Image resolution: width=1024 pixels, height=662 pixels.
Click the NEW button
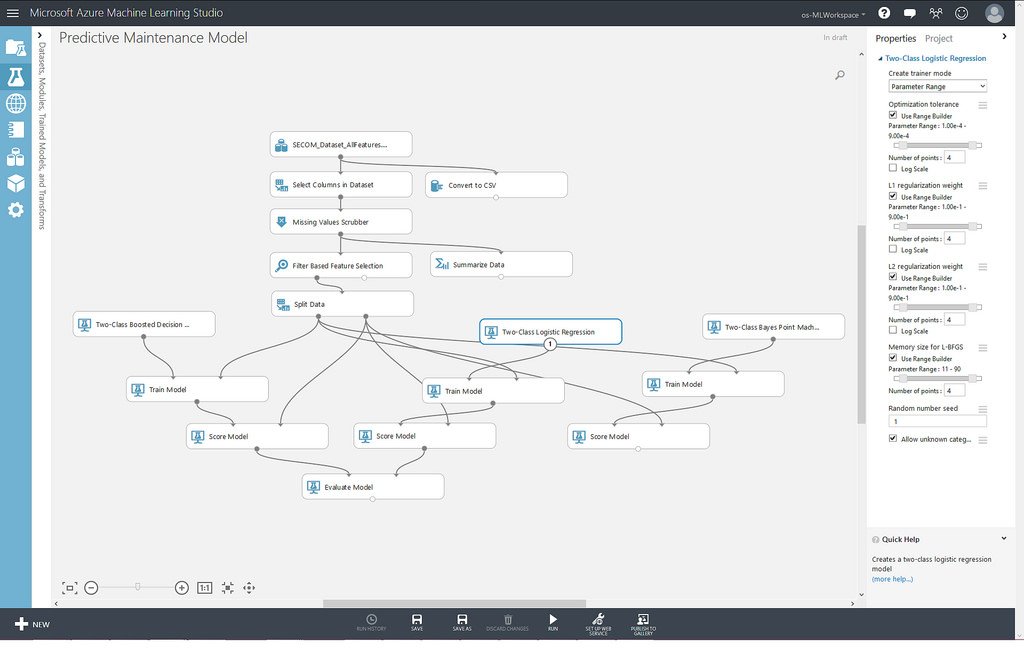point(32,624)
